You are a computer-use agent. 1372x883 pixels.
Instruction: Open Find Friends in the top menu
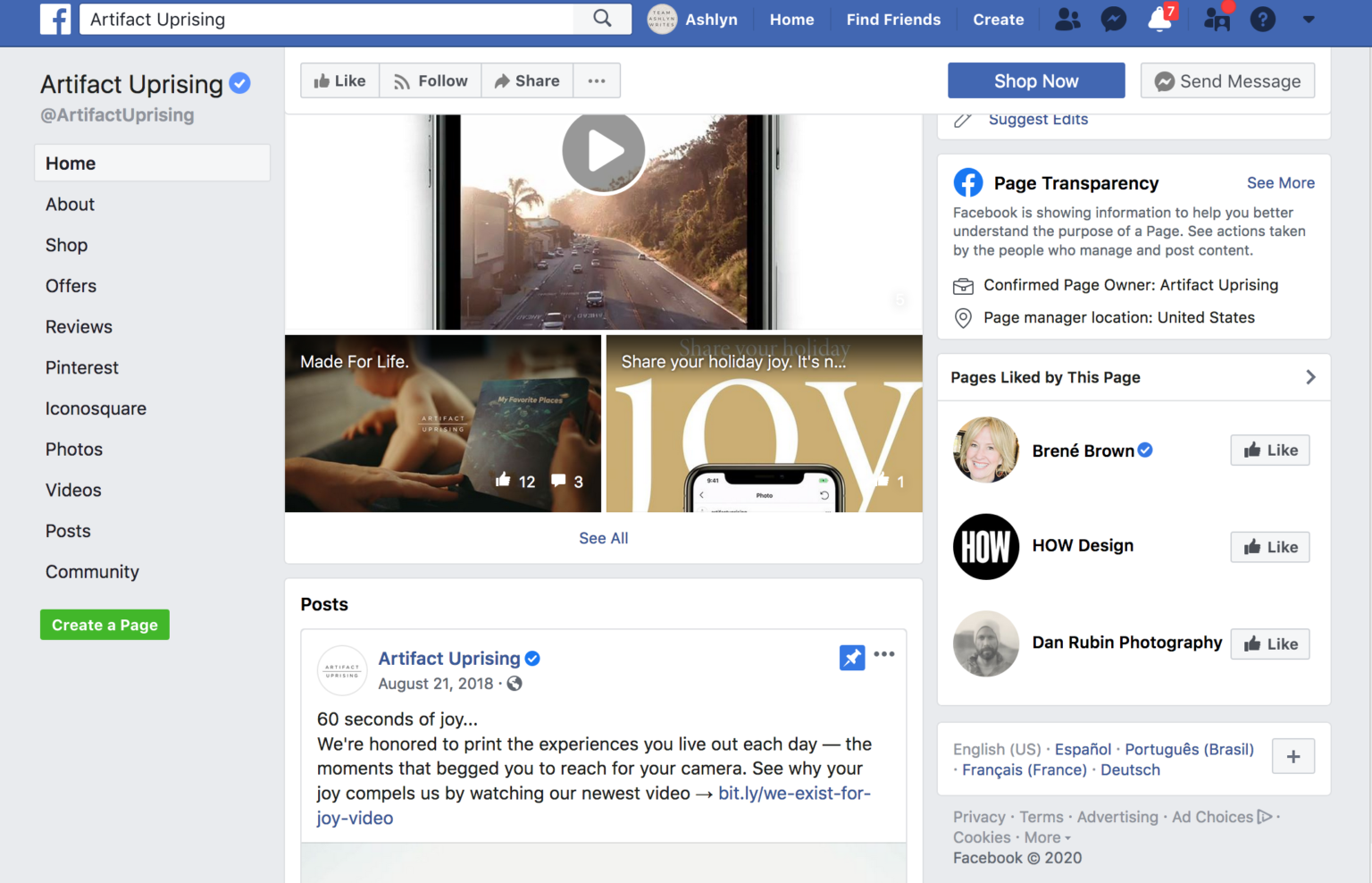pyautogui.click(x=893, y=19)
